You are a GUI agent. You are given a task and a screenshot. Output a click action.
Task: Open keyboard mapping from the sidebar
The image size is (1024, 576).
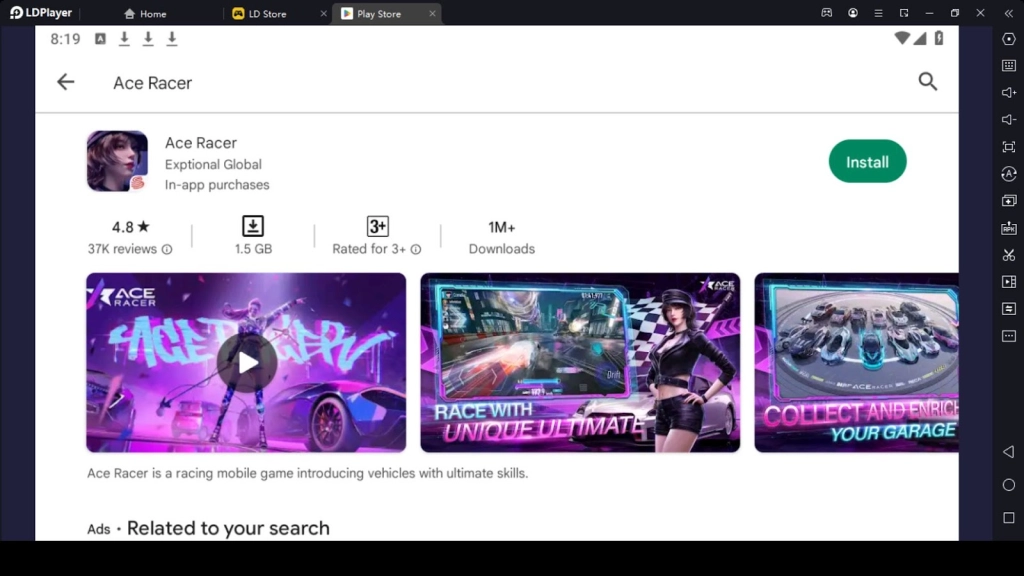(1009, 65)
